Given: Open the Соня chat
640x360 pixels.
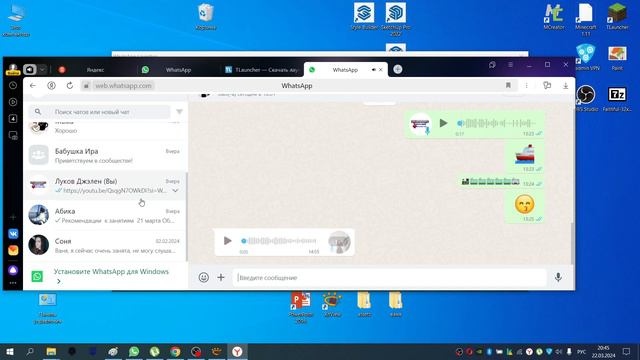Looking at the screenshot, I should (105, 245).
